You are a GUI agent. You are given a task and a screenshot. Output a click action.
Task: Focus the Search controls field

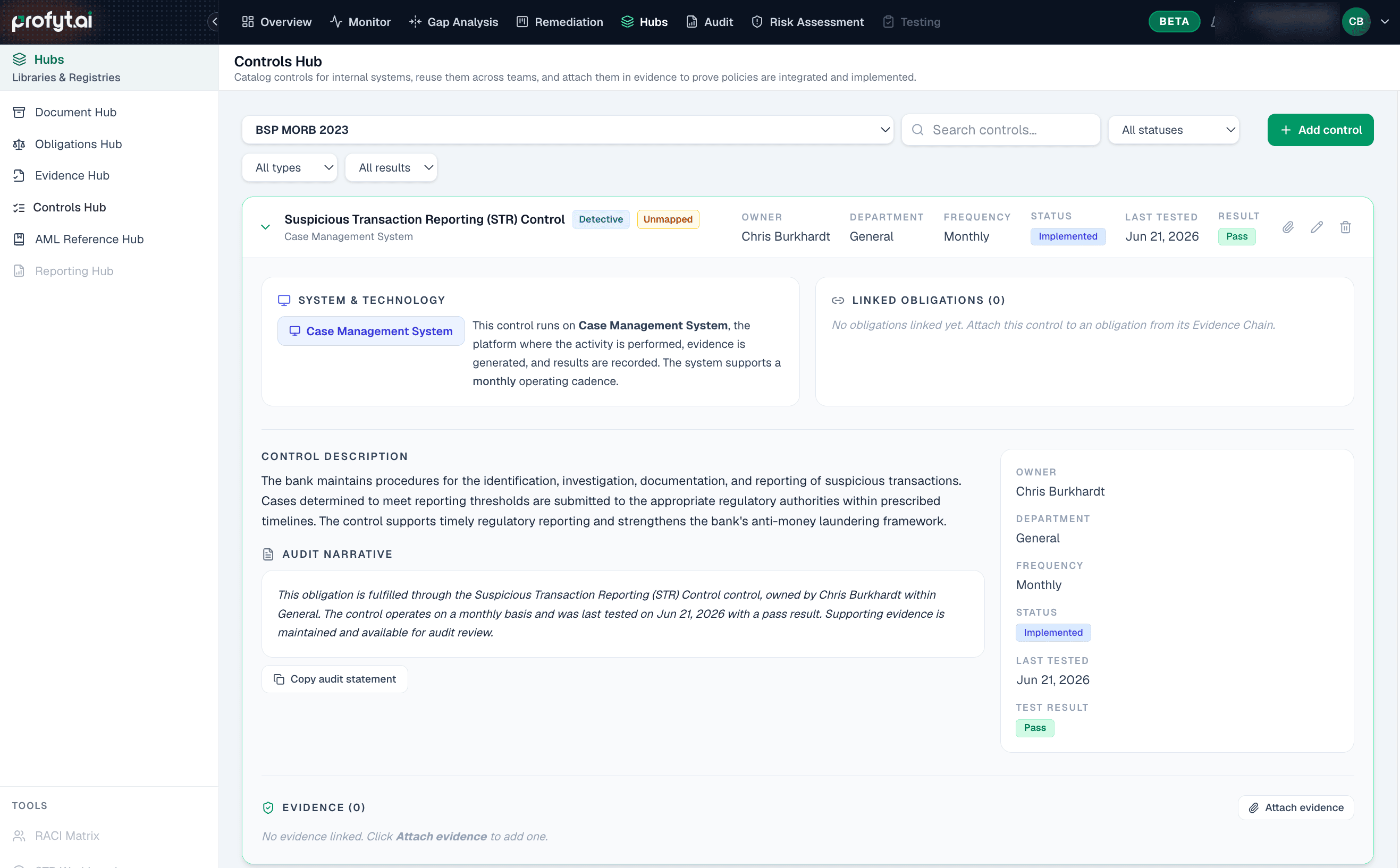[1000, 130]
